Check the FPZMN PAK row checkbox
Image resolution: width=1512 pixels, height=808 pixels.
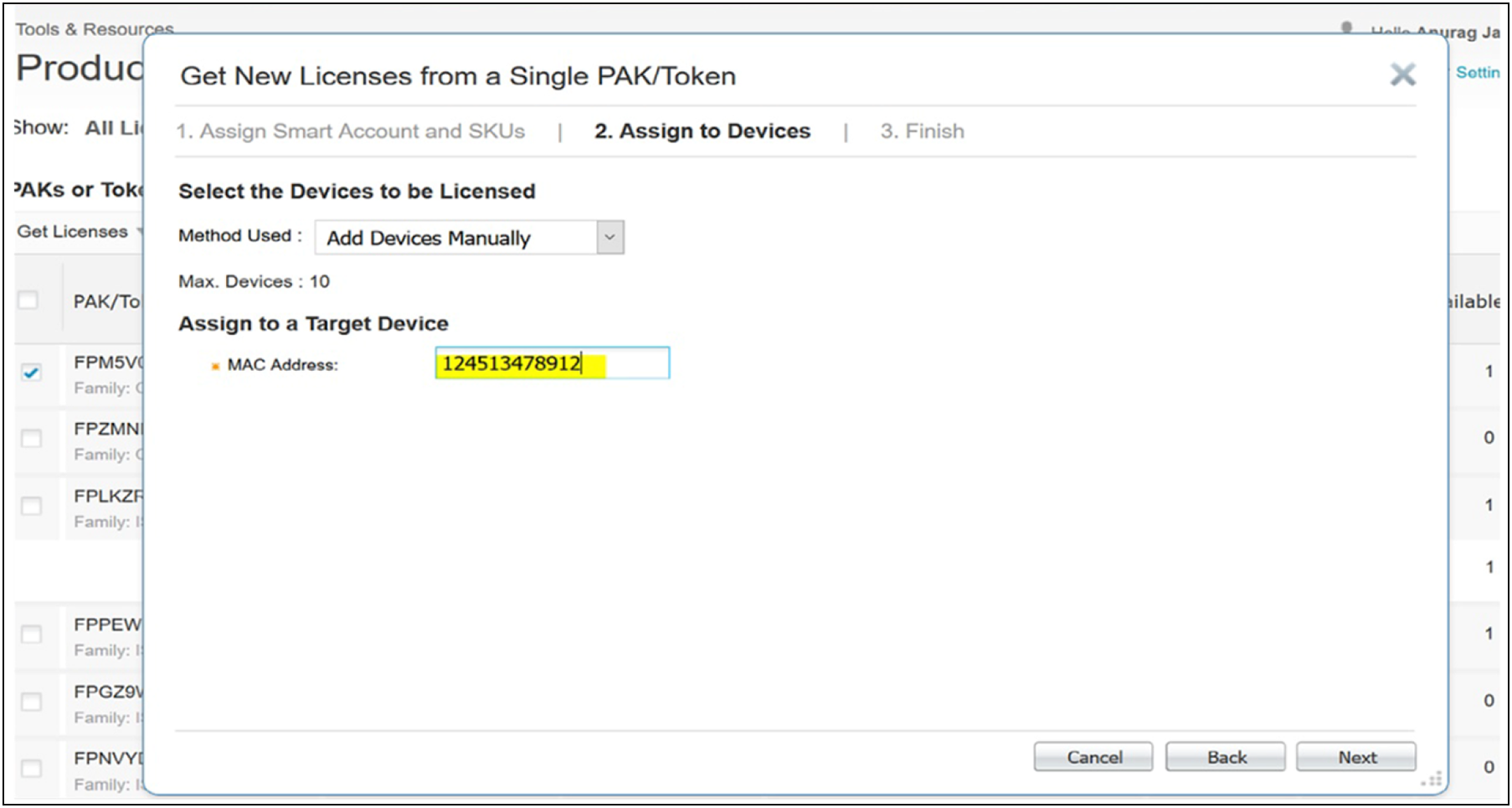(x=31, y=439)
